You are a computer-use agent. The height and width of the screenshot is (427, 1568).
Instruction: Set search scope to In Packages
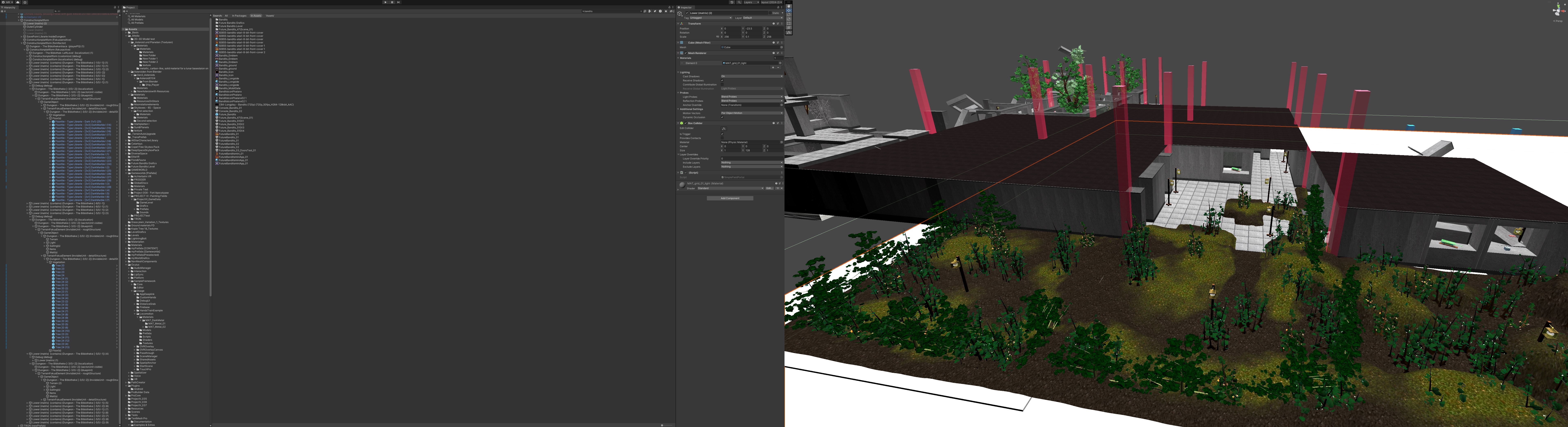click(239, 16)
